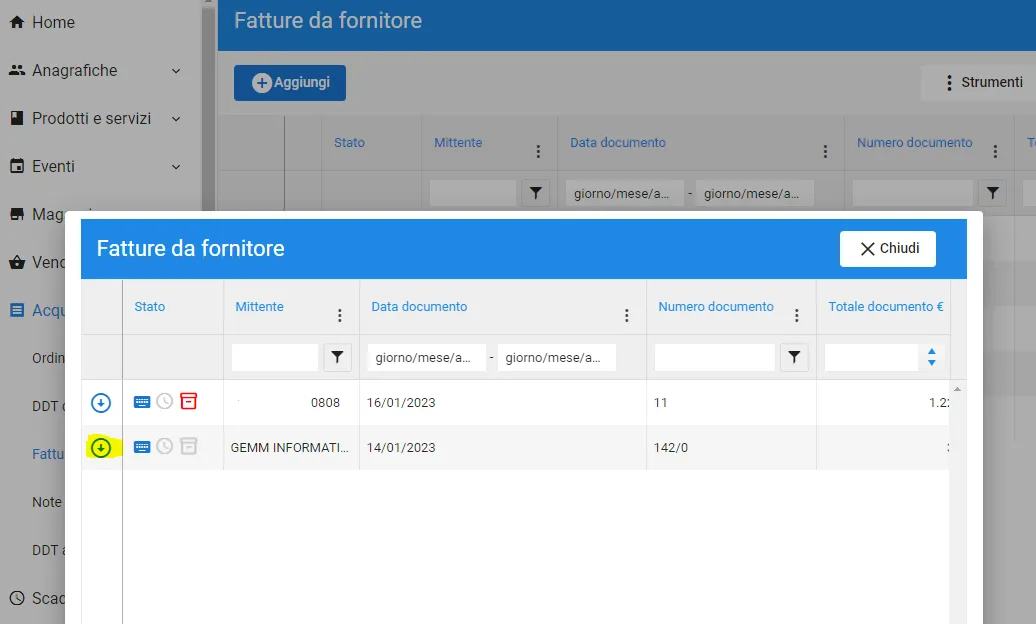This screenshot has height=624, width=1036.
Task: Click the Mittente filter input in dialog
Action: point(275,357)
